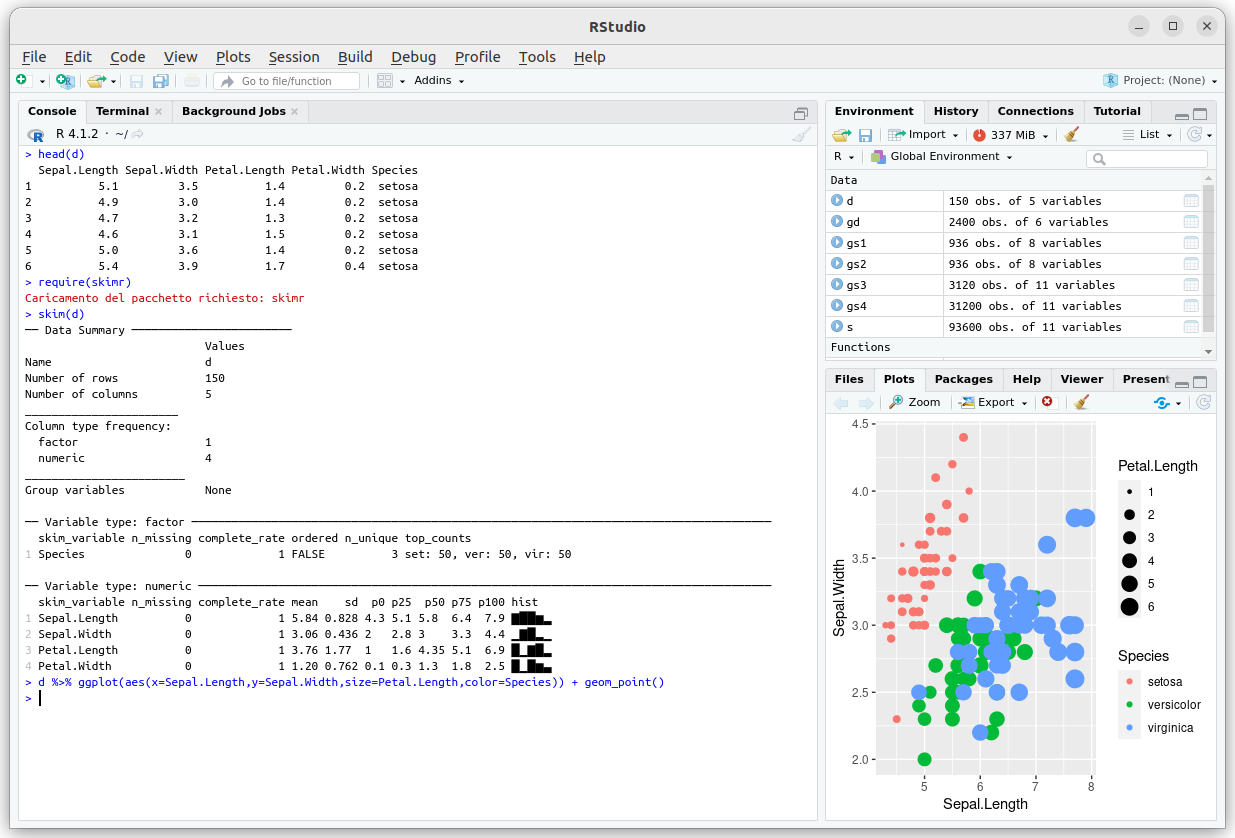The image size is (1235, 838).
Task: Switch to the History tab
Action: click(956, 111)
